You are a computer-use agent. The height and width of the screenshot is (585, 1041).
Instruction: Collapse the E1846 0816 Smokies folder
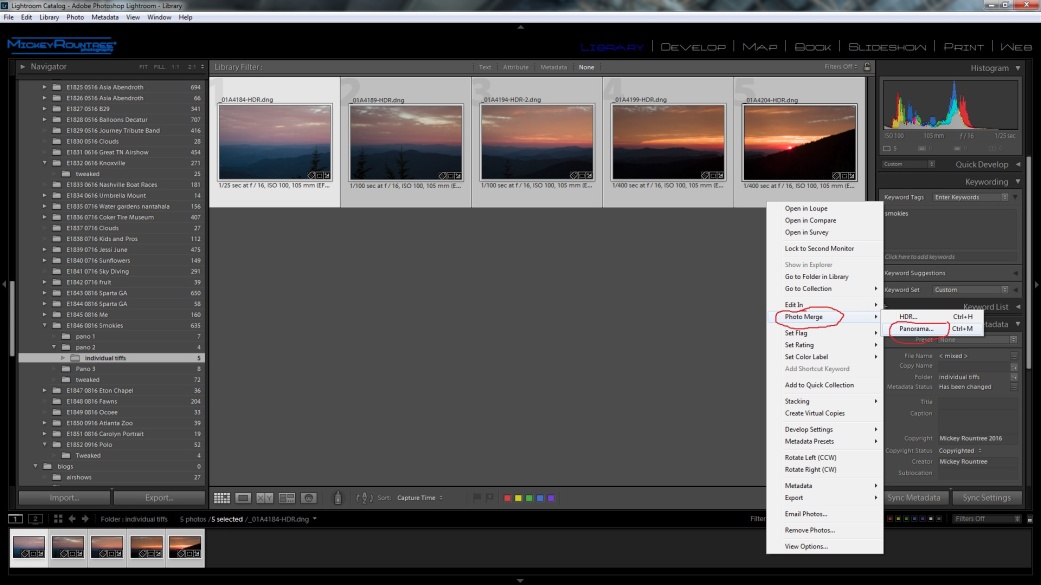point(44,325)
